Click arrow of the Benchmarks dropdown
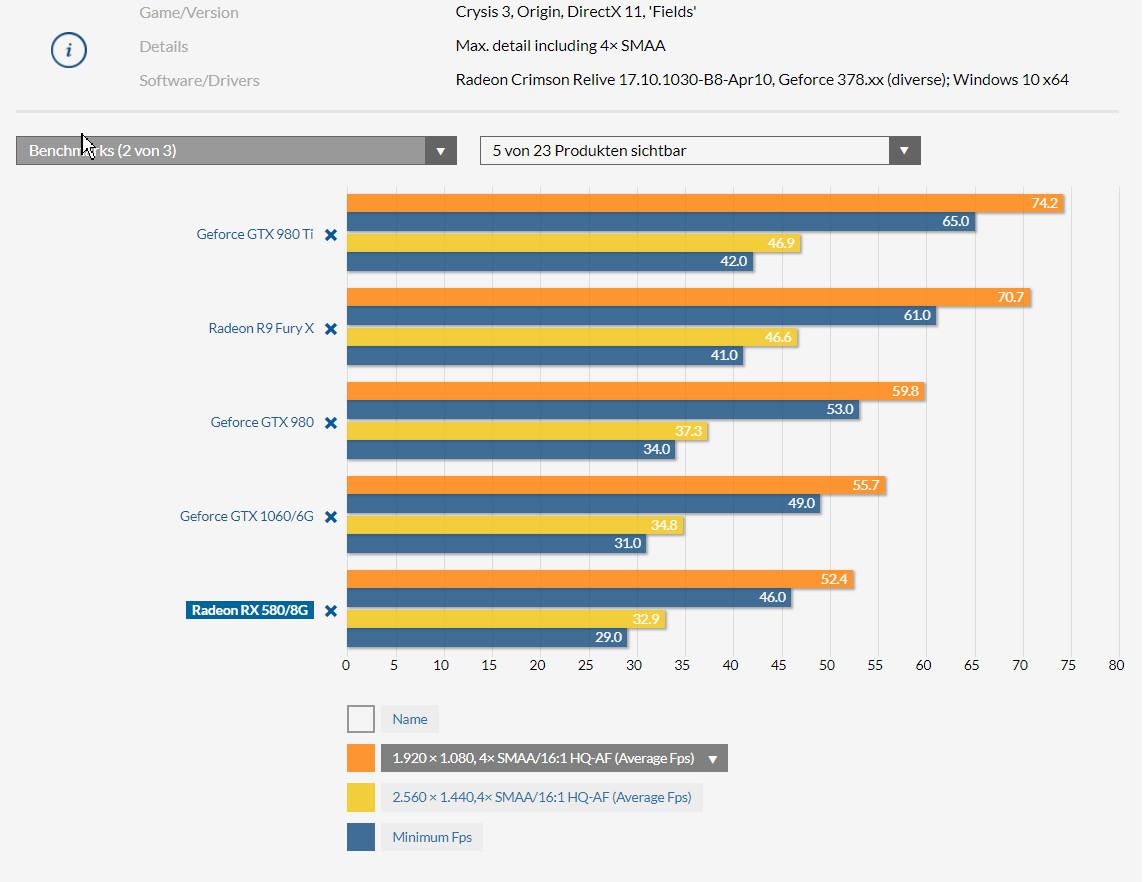Screen dimensions: 1145x882 coord(440,151)
